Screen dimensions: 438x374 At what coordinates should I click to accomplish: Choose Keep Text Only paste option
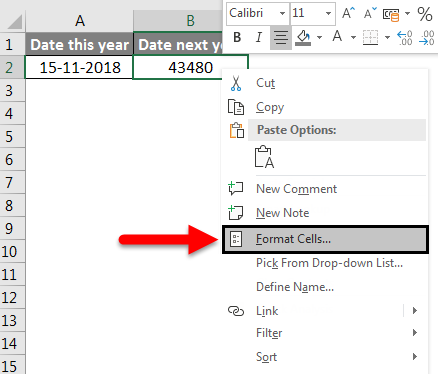coord(264,157)
